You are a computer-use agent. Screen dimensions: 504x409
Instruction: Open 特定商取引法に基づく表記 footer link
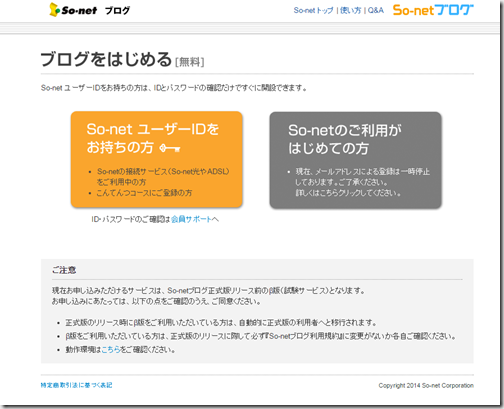[x=76, y=385]
